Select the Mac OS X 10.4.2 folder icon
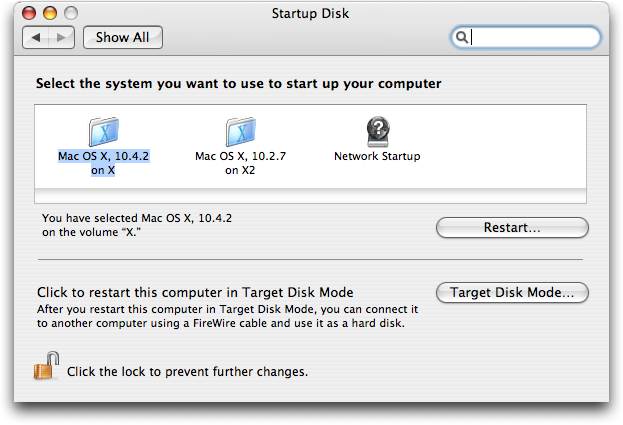The height and width of the screenshot is (425, 623). tap(104, 131)
